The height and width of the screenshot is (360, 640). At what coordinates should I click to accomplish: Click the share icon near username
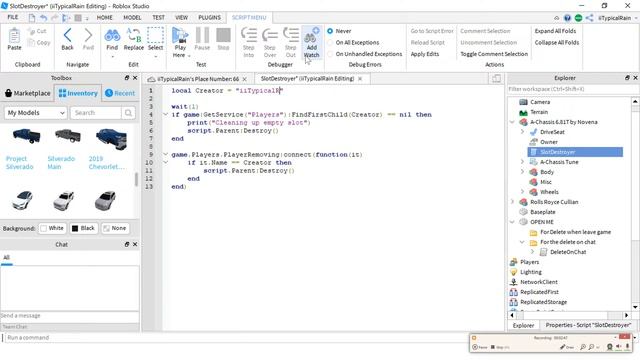pyautogui.click(x=589, y=18)
